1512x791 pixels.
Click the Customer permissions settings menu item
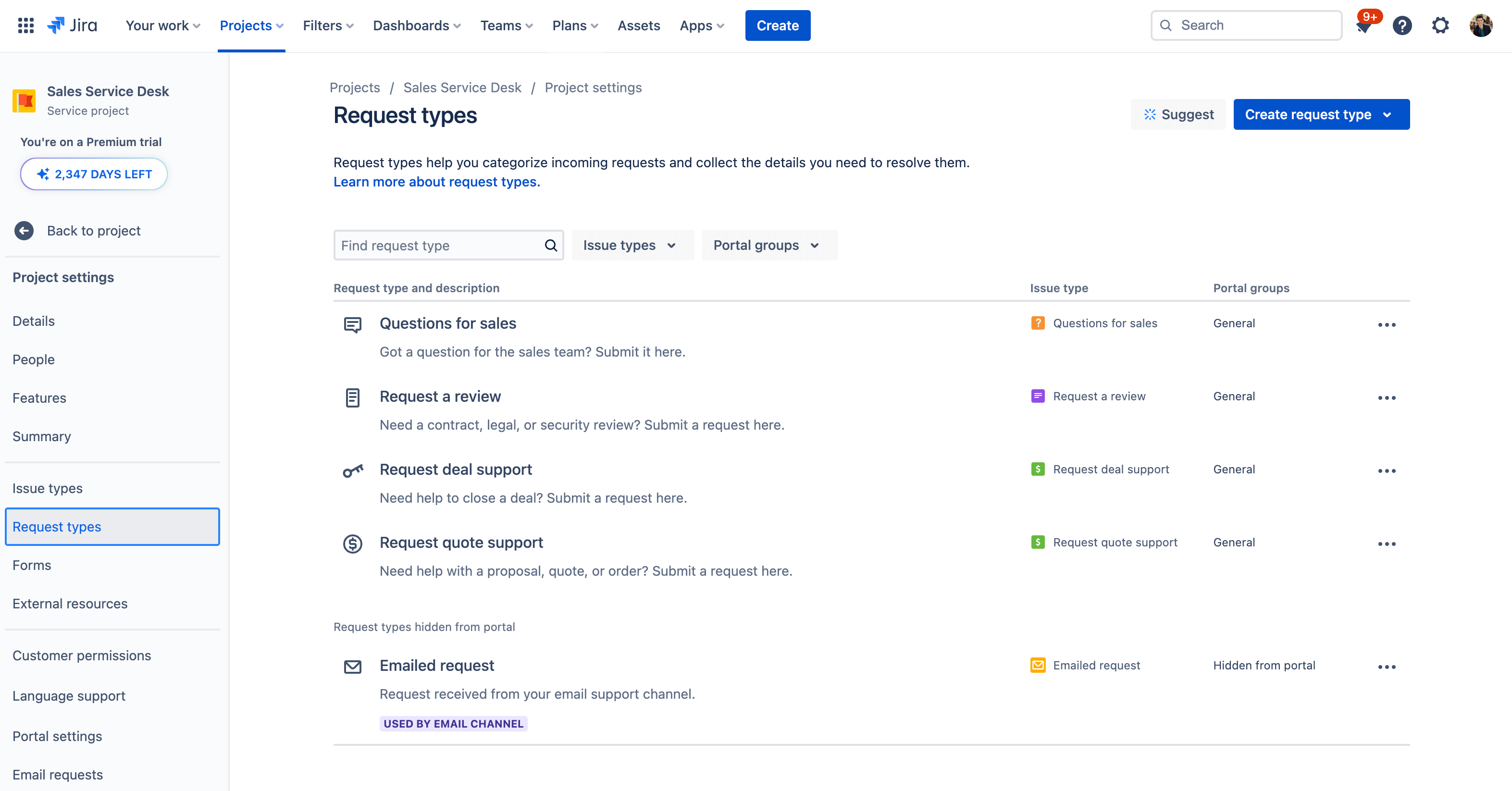click(x=81, y=655)
